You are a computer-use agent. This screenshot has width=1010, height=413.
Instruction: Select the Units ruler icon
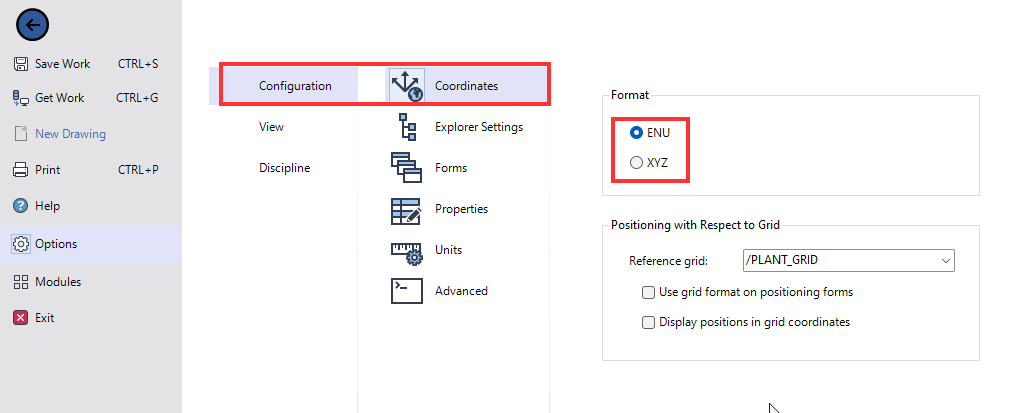(406, 253)
